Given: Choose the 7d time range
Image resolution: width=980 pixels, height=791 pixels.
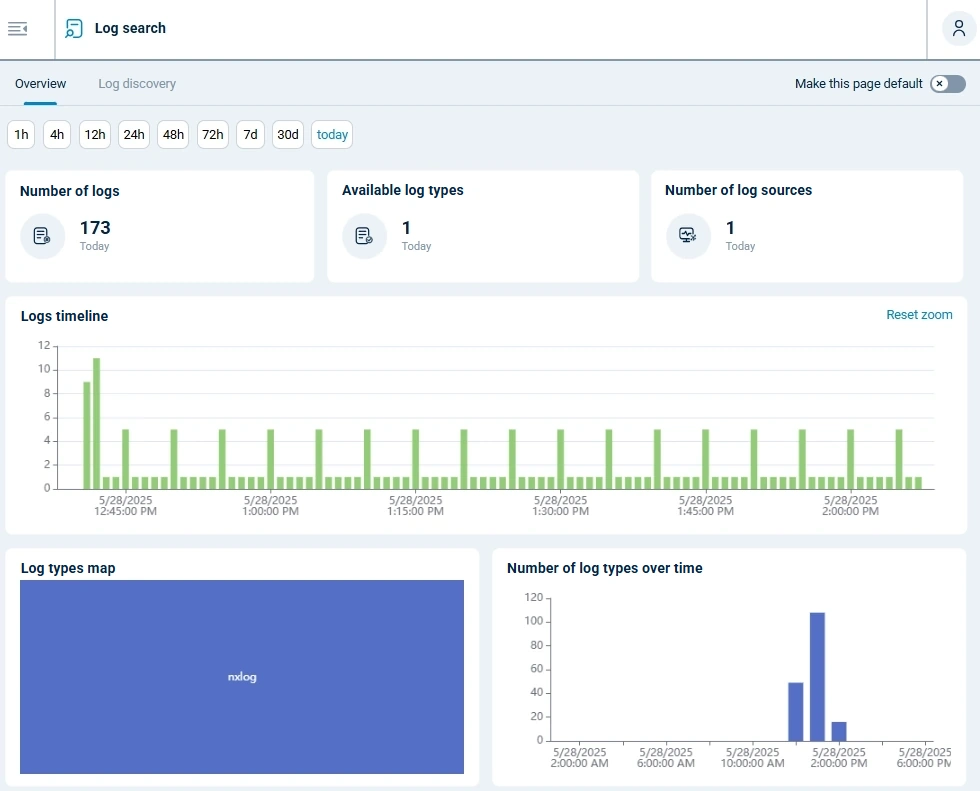Looking at the screenshot, I should (250, 134).
